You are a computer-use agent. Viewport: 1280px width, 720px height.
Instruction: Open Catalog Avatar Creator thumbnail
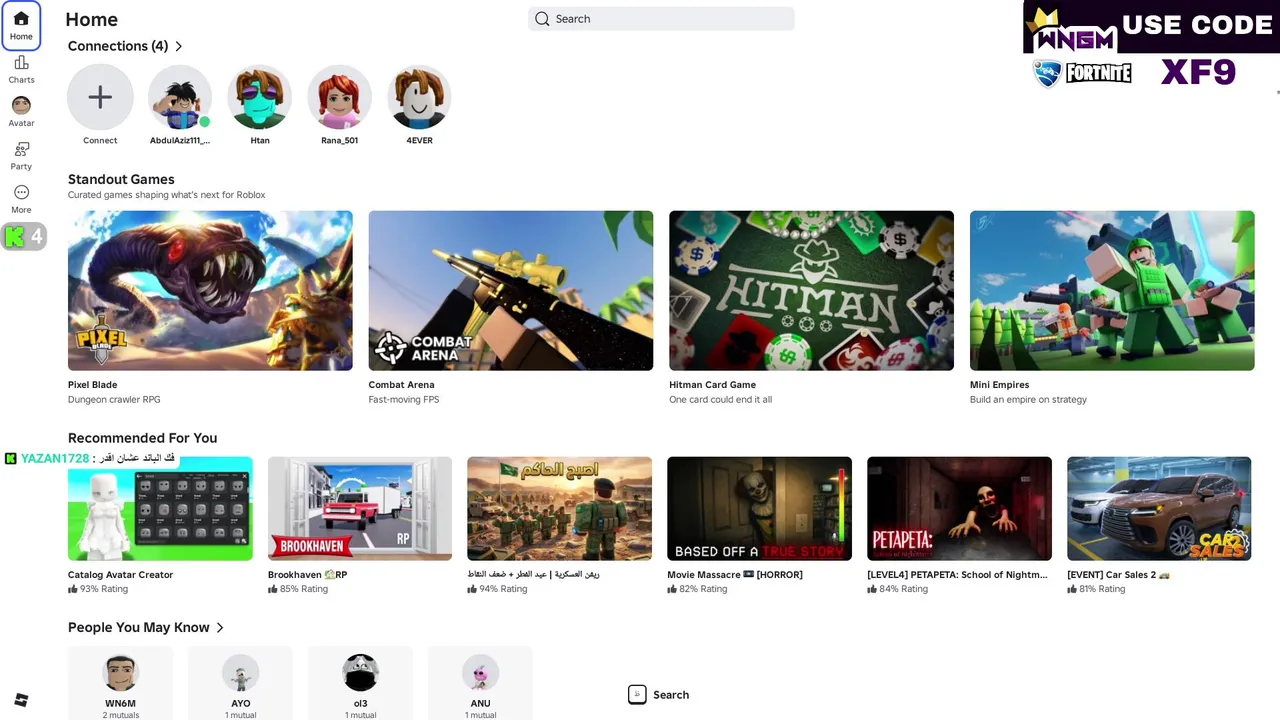click(160, 509)
